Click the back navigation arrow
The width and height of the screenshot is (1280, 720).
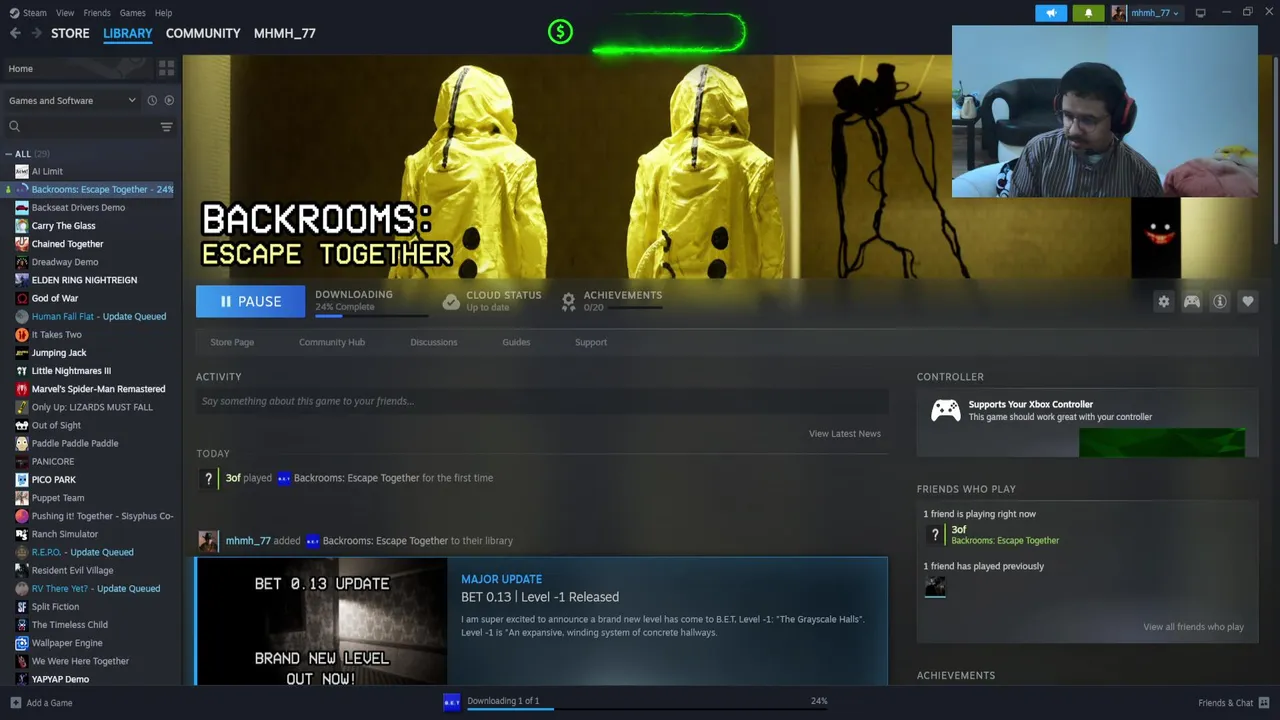click(15, 33)
